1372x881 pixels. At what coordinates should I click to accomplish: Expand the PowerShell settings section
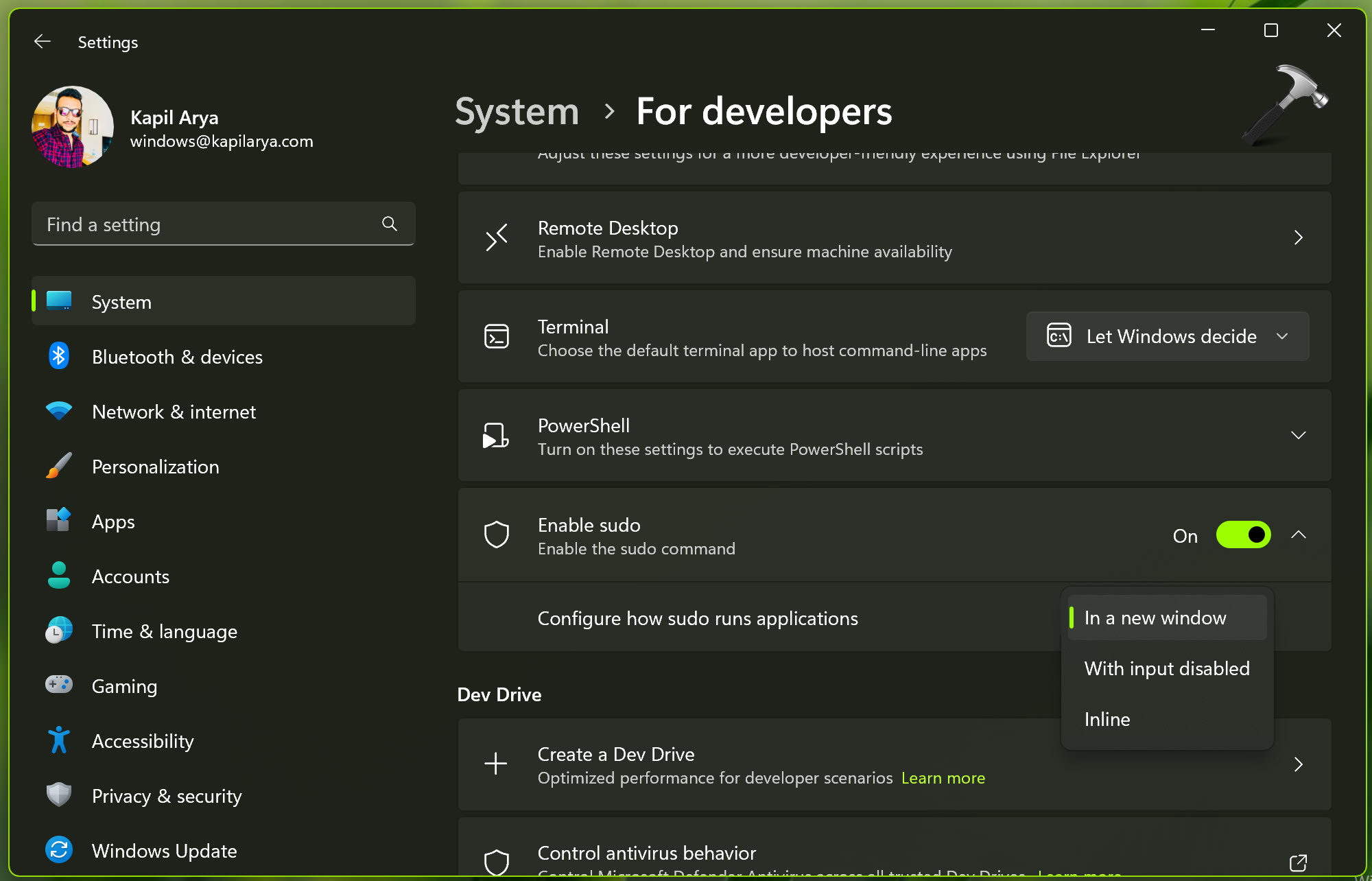tap(1298, 436)
